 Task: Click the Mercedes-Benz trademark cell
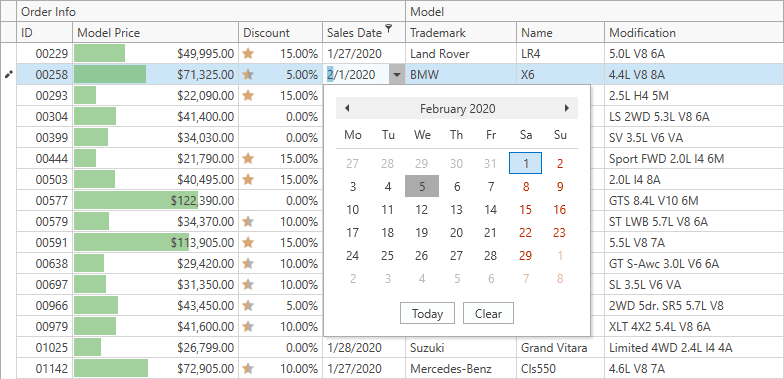[x=461, y=369]
